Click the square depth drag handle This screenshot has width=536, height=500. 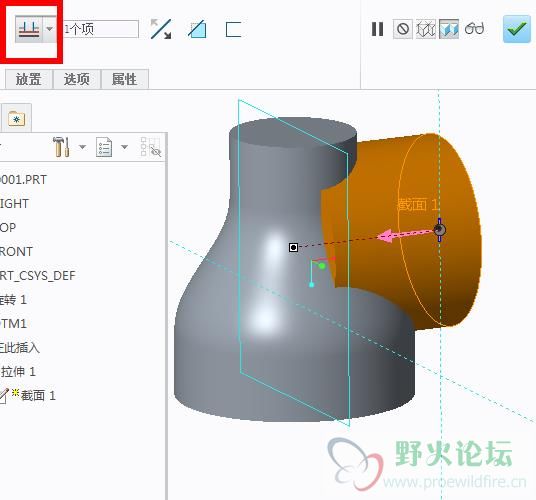click(293, 247)
